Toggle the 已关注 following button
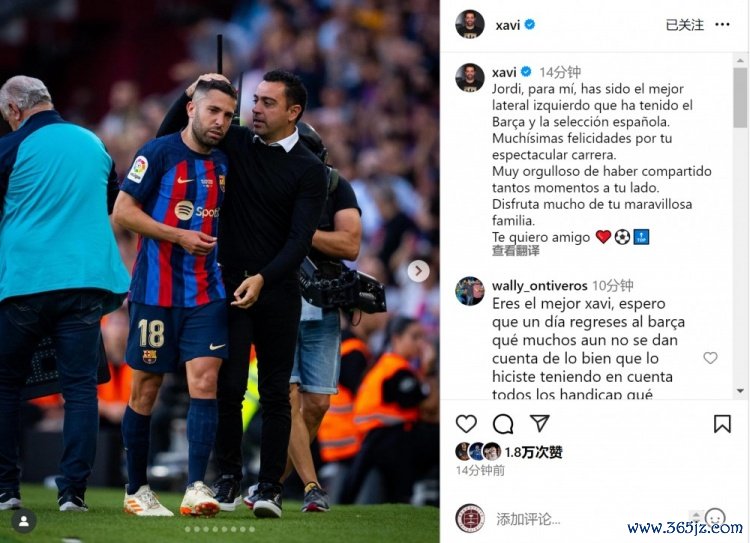750x543 pixels. 684,25
